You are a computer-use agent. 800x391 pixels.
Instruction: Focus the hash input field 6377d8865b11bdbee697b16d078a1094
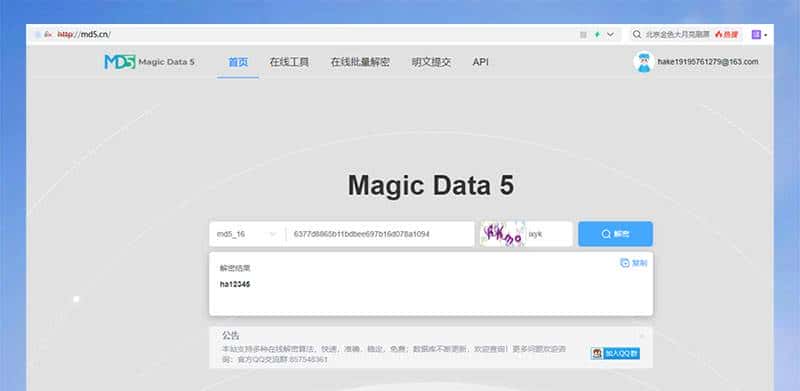point(380,234)
